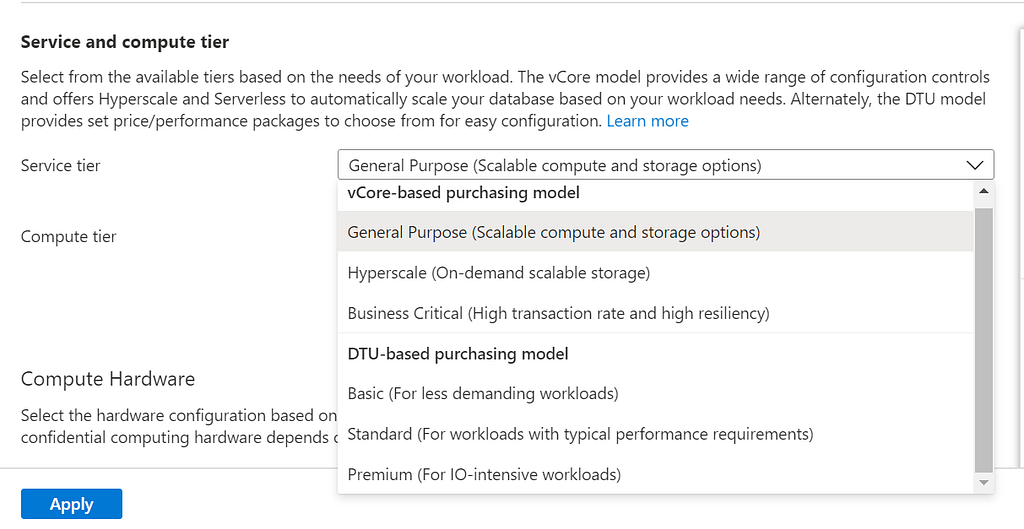Click the Apply button

click(x=72, y=504)
